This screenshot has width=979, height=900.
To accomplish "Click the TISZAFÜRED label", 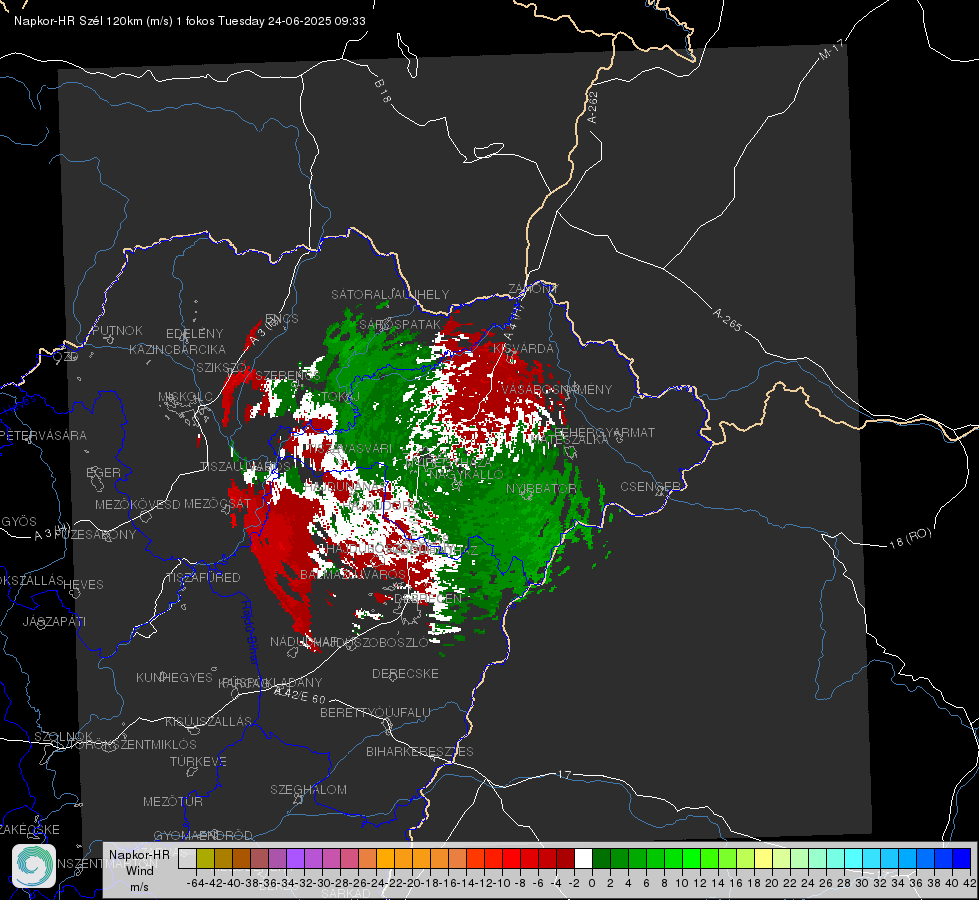I will [204, 578].
